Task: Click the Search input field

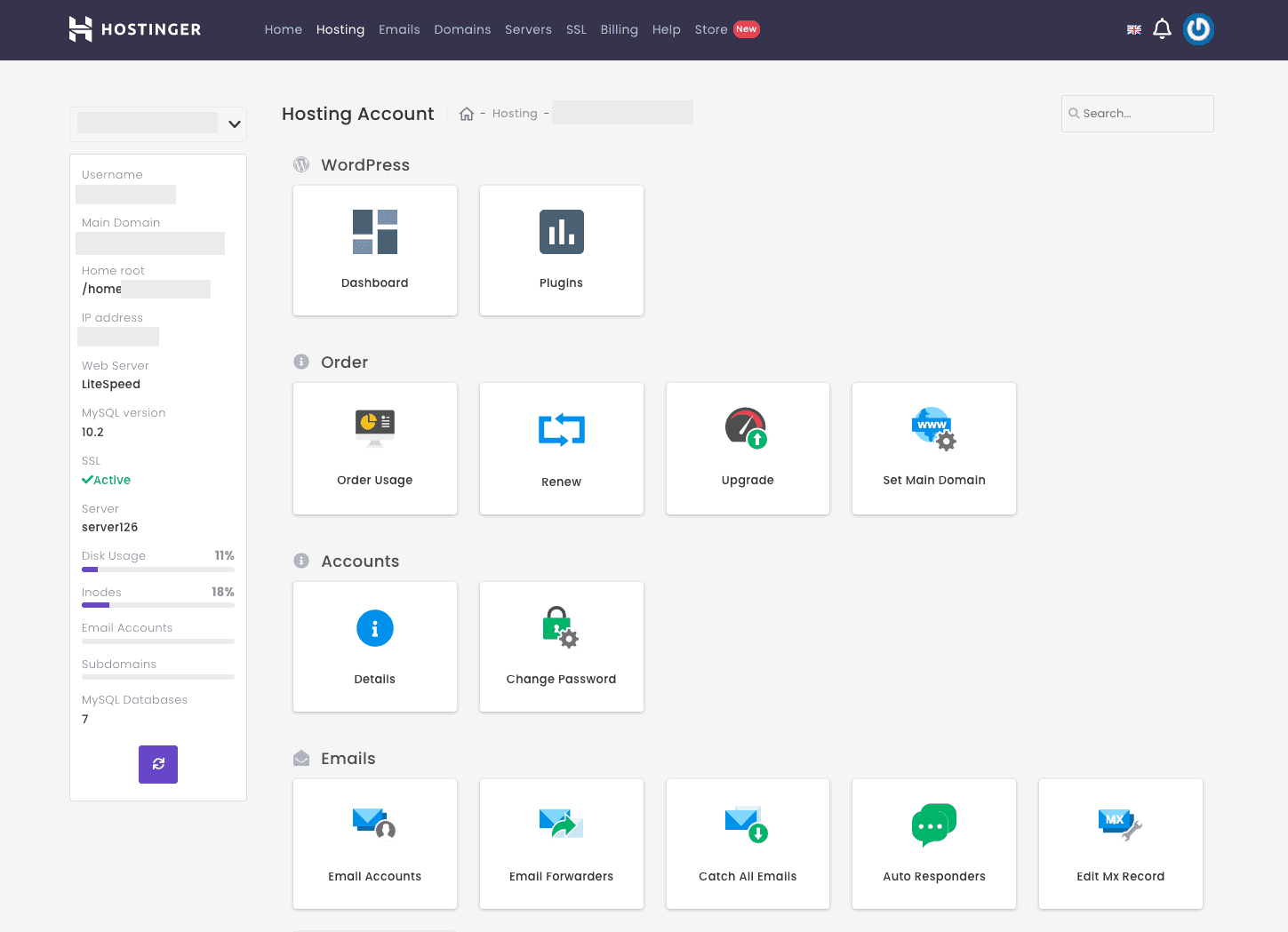Action: click(x=1138, y=114)
